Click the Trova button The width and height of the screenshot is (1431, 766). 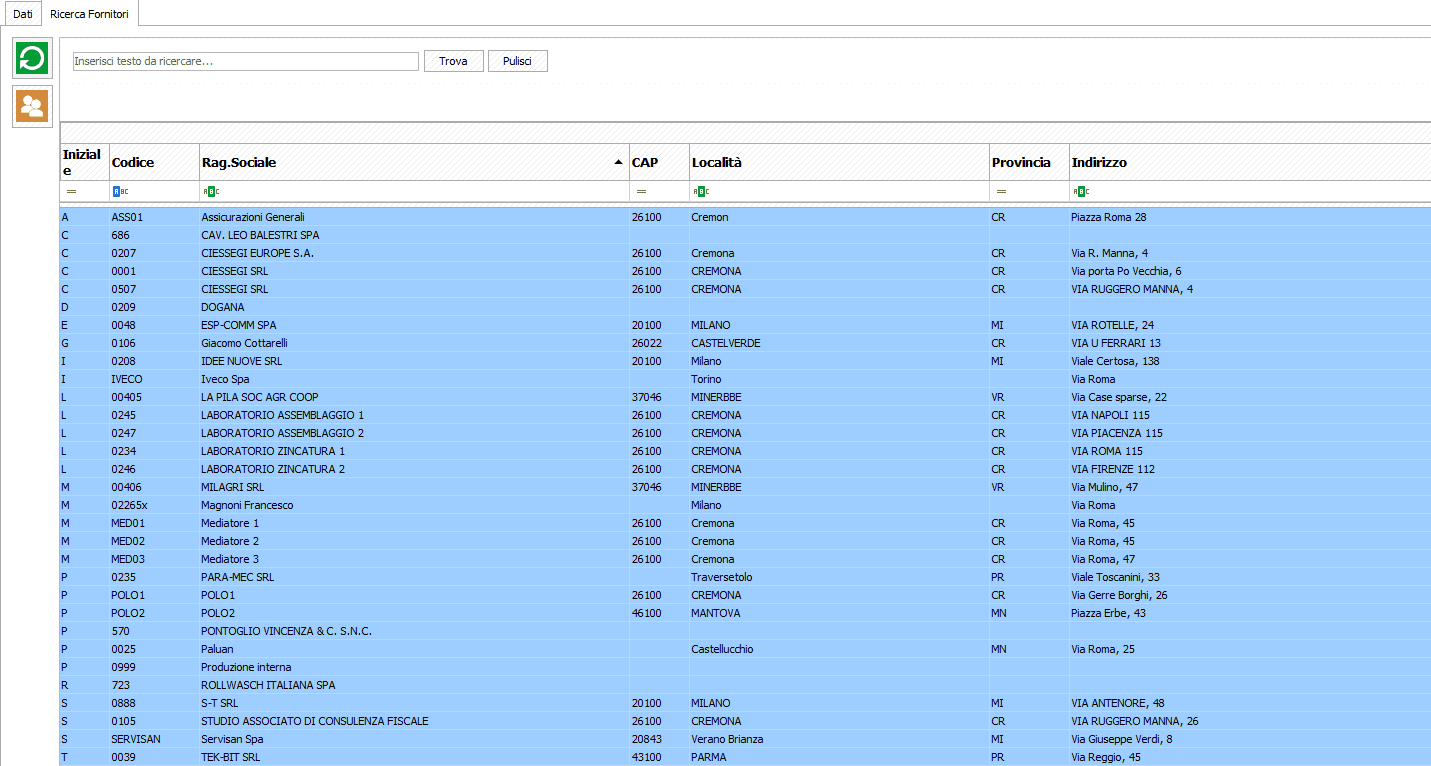[453, 61]
